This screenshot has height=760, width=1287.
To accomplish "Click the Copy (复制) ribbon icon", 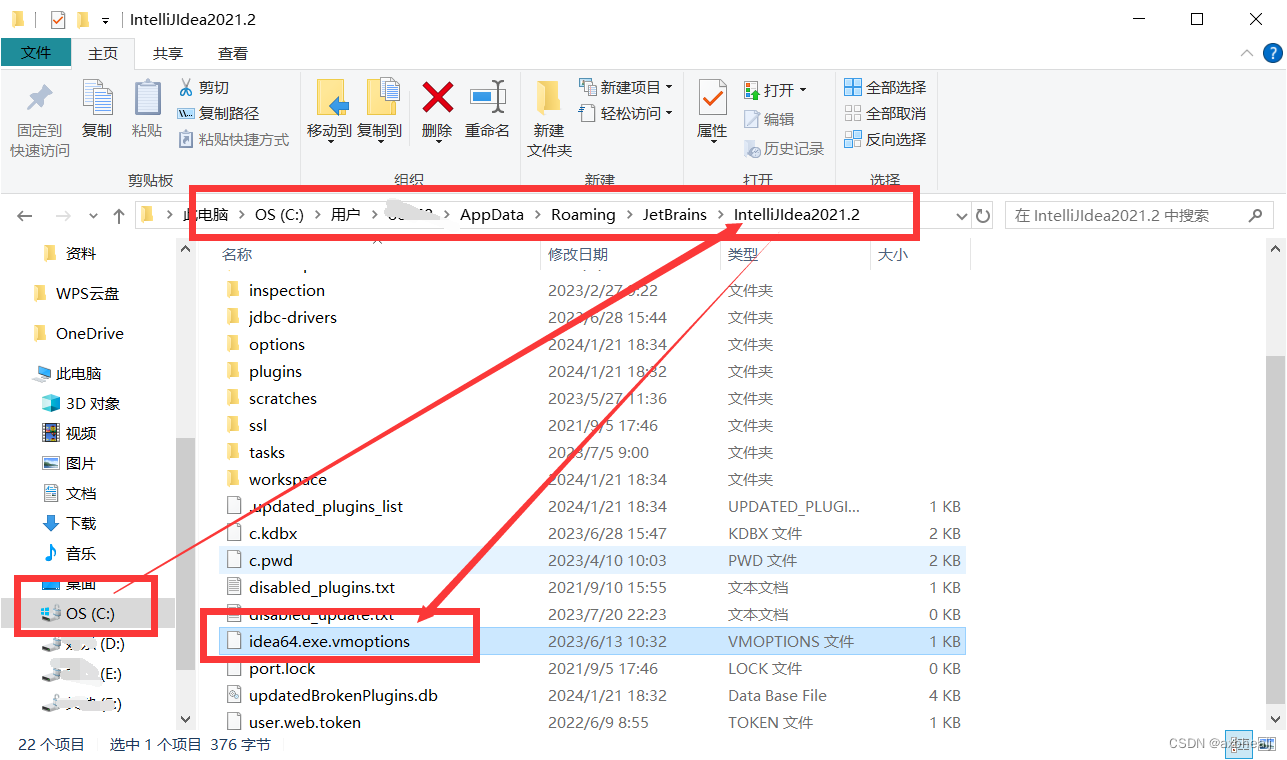I will tap(97, 98).
